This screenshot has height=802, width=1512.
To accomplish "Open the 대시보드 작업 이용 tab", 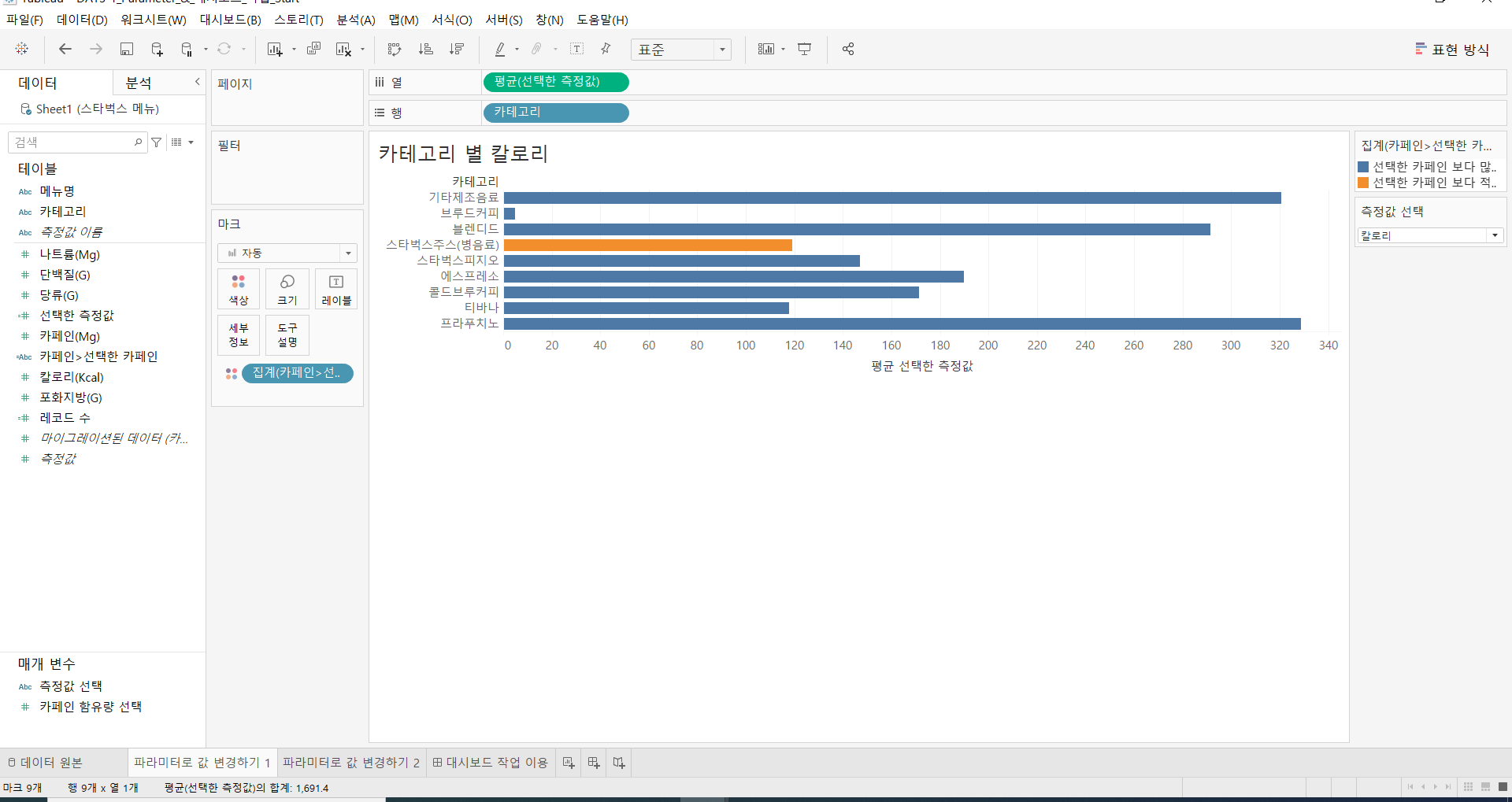I will [490, 763].
